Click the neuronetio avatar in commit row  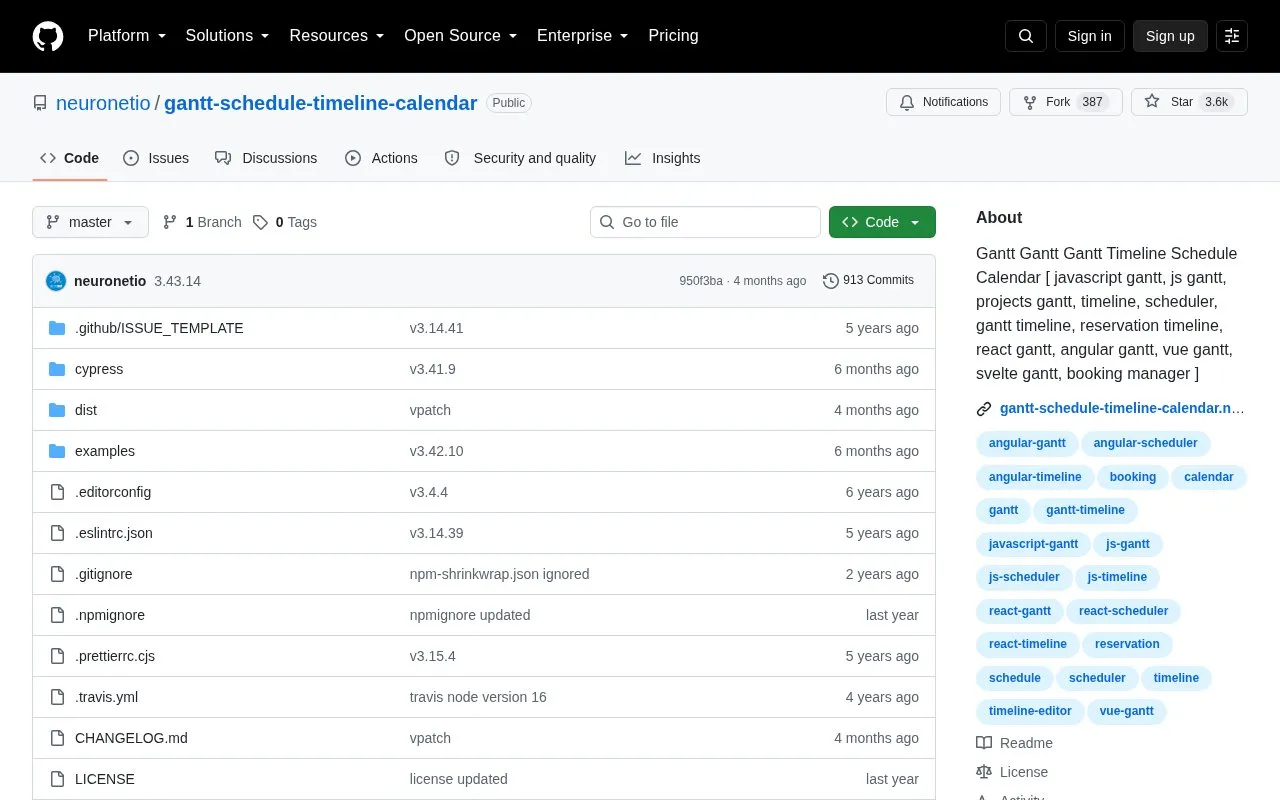[x=56, y=281]
